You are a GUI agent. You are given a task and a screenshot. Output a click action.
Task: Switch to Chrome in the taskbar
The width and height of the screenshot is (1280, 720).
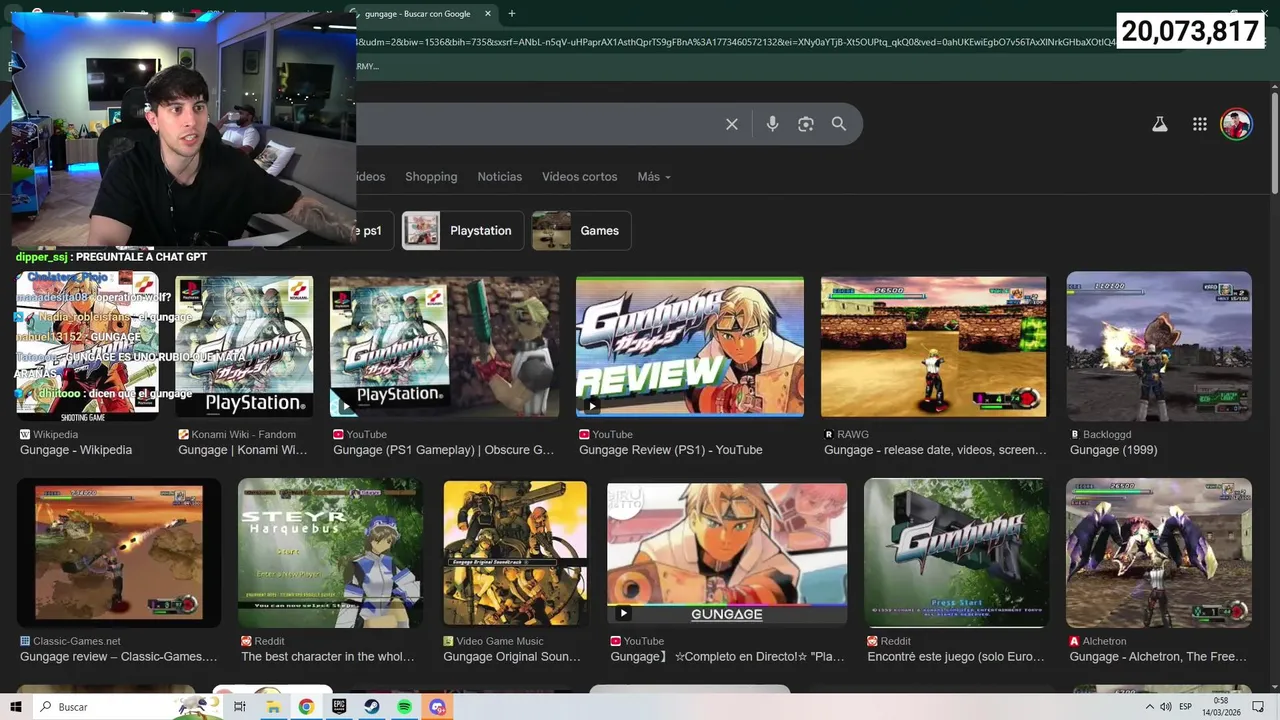(306, 707)
